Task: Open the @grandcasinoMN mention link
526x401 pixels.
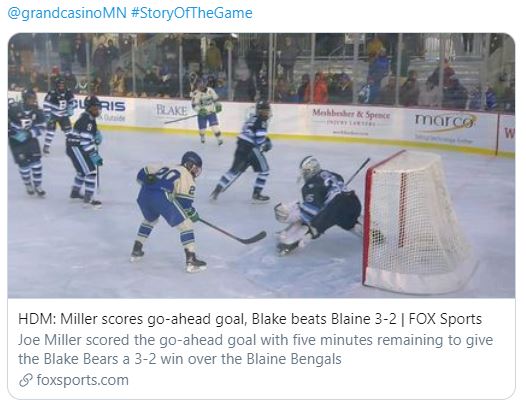Action: click(67, 13)
